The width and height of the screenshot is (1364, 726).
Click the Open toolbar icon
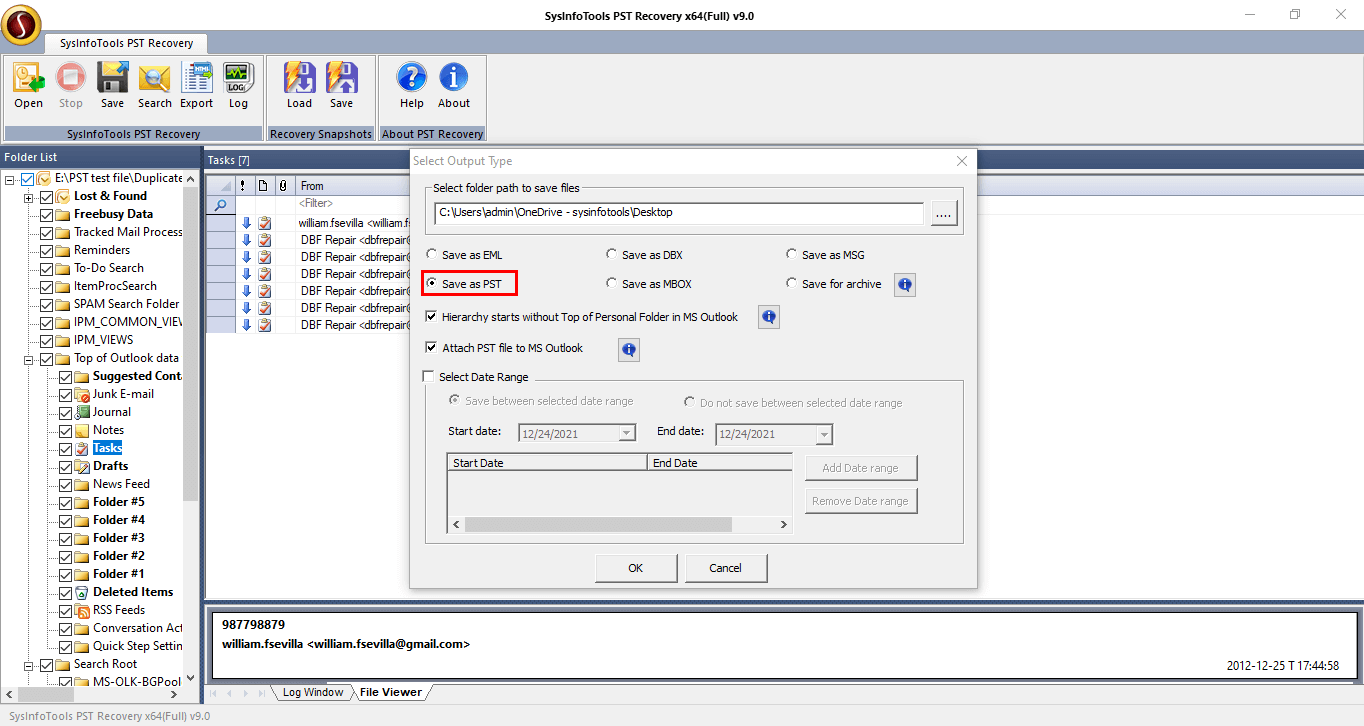pyautogui.click(x=28, y=85)
